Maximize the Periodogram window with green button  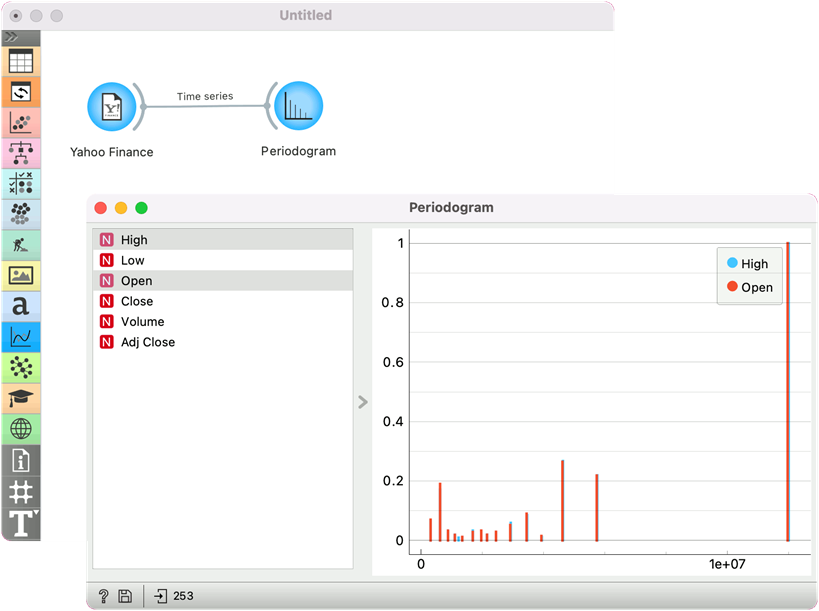[x=141, y=208]
